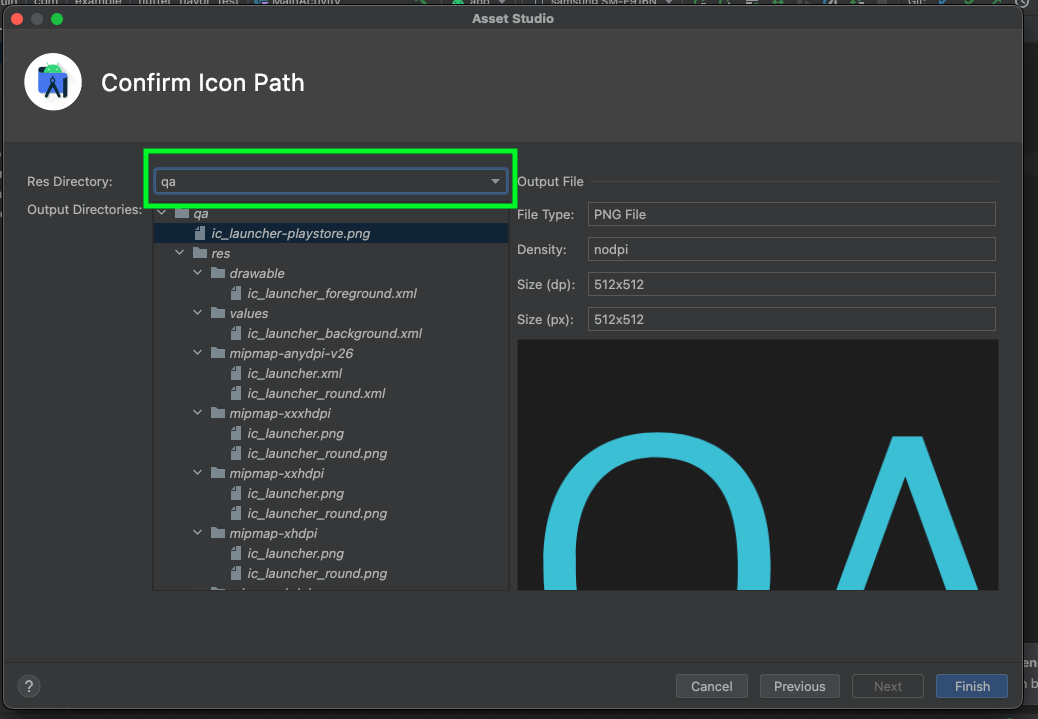Select ic_launcher.png under mipmap-xxhdpi
The width and height of the screenshot is (1038, 719).
(295, 493)
